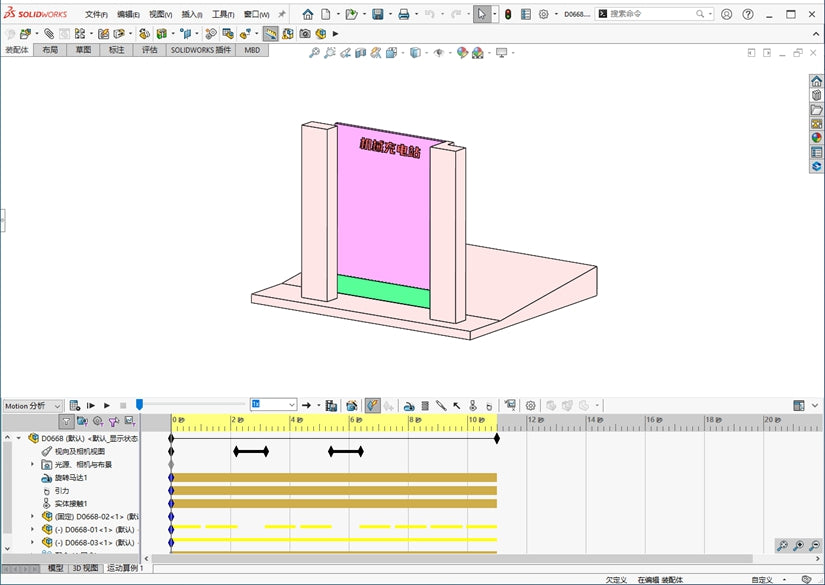Screen dimensions: 825x585
Task: Toggle the filter button in the motion tree
Action: [x=66, y=421]
